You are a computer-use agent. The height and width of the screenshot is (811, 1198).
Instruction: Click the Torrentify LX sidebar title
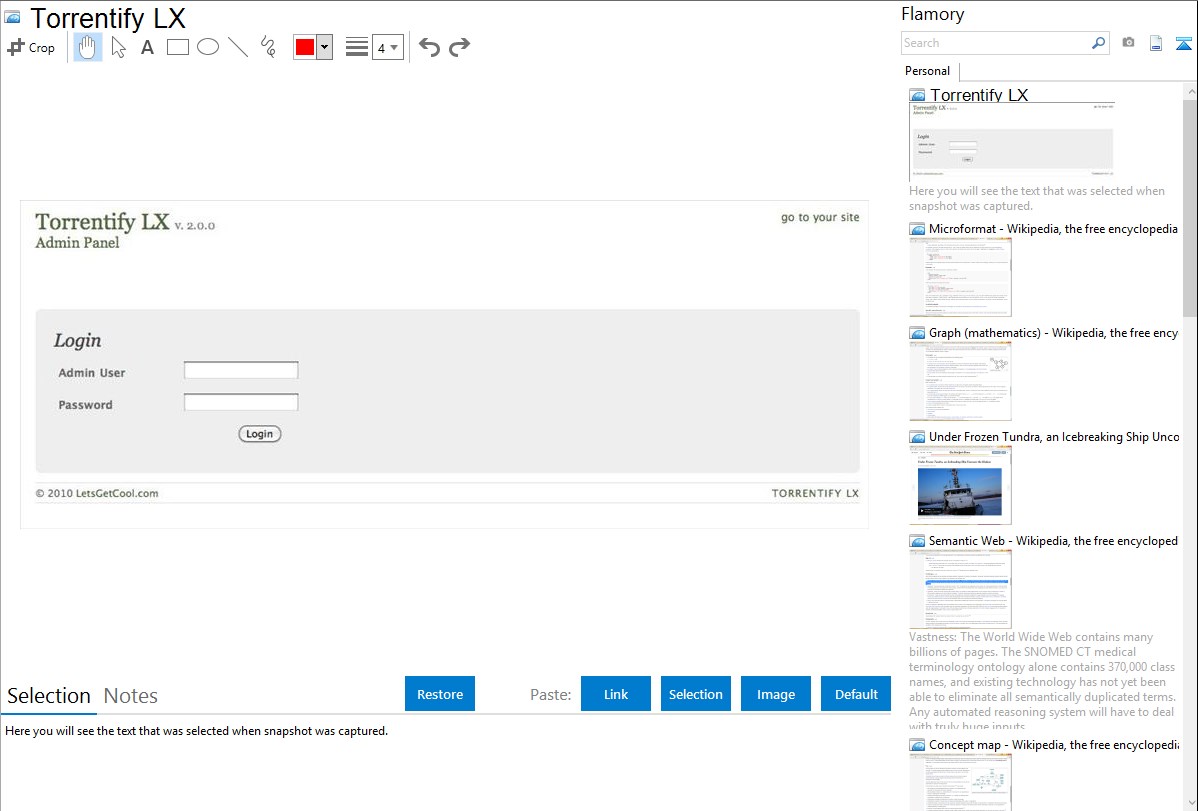(x=979, y=95)
